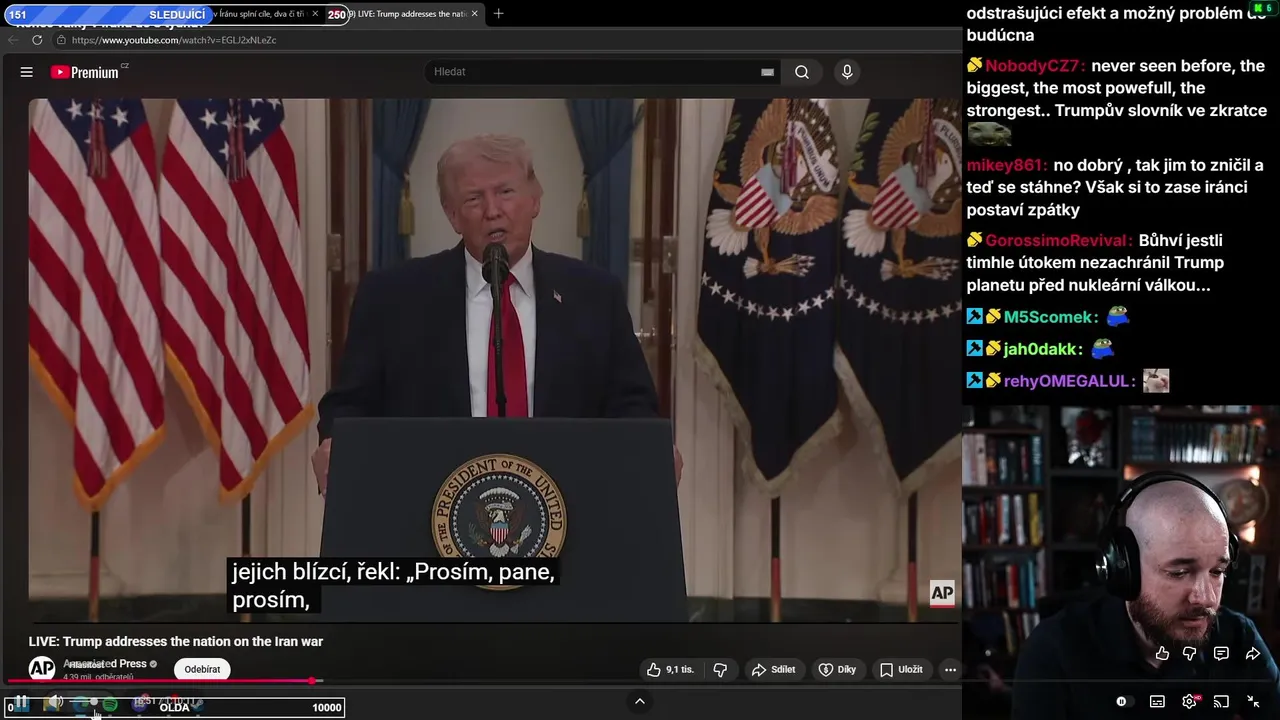1280x720 pixels.
Task: Click chat username GorossimoRevival
Action: pos(1058,240)
